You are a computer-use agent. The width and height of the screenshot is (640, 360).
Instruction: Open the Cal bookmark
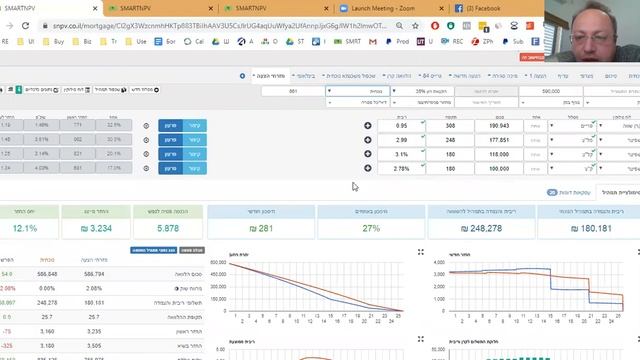(193, 42)
